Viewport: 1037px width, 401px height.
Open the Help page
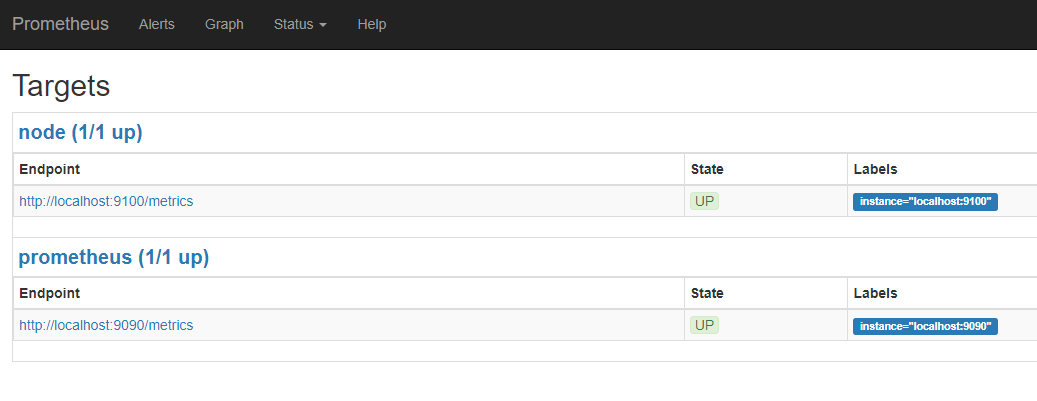[372, 24]
